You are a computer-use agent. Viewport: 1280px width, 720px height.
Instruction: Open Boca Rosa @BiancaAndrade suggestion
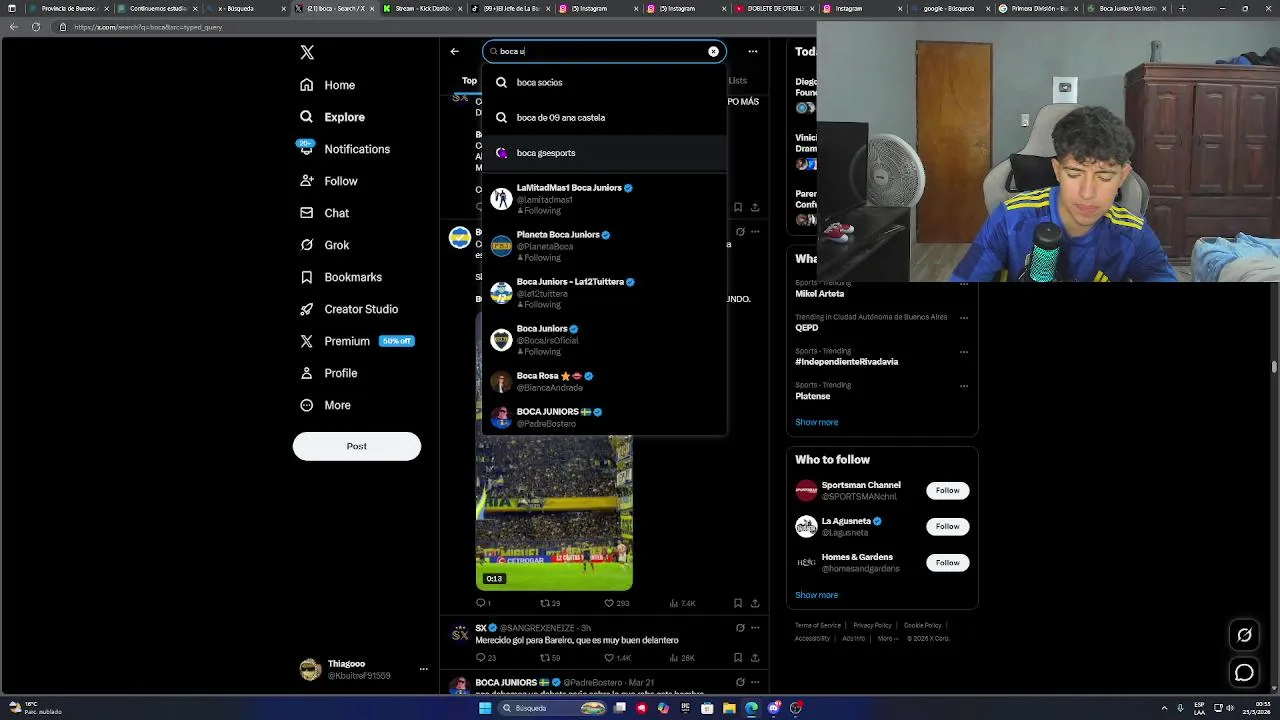(x=604, y=381)
